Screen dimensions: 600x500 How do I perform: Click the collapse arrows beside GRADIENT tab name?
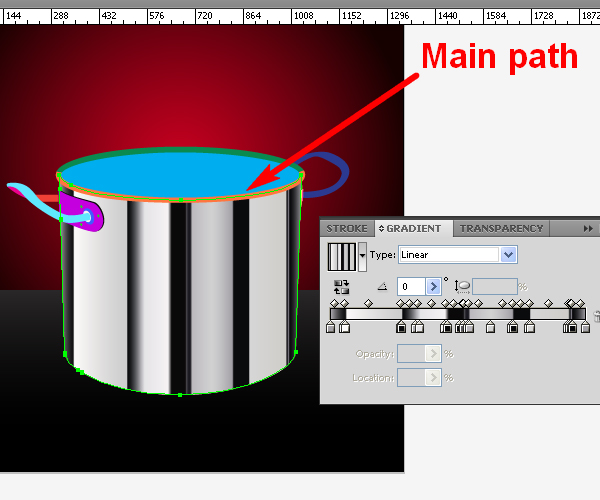click(x=381, y=228)
